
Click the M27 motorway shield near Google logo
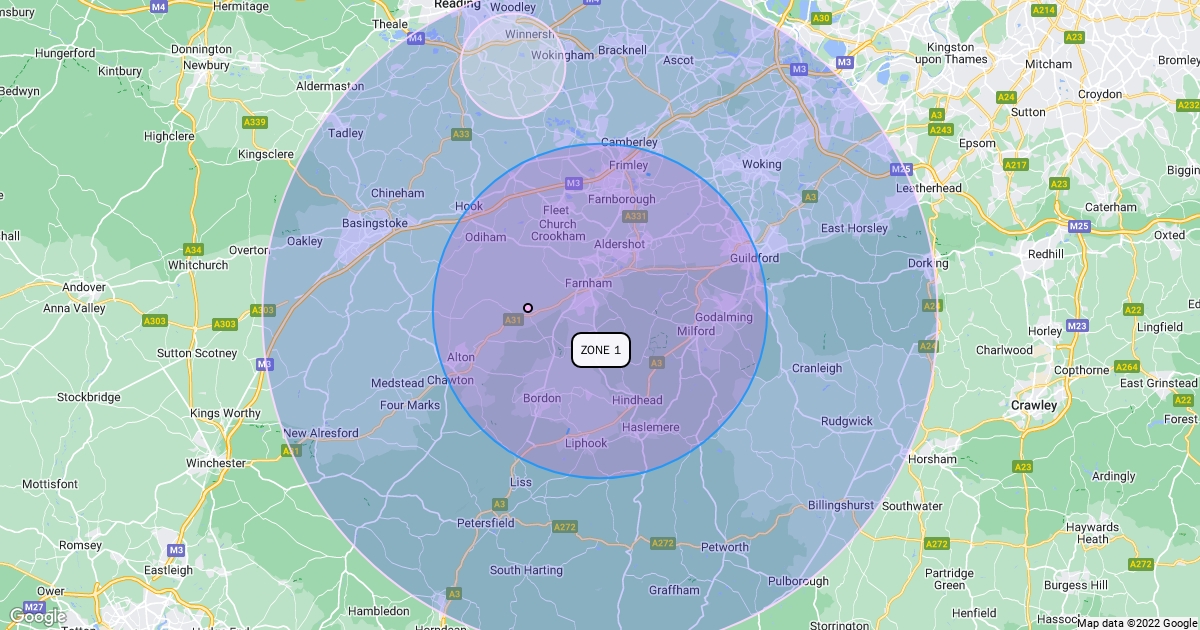34,608
